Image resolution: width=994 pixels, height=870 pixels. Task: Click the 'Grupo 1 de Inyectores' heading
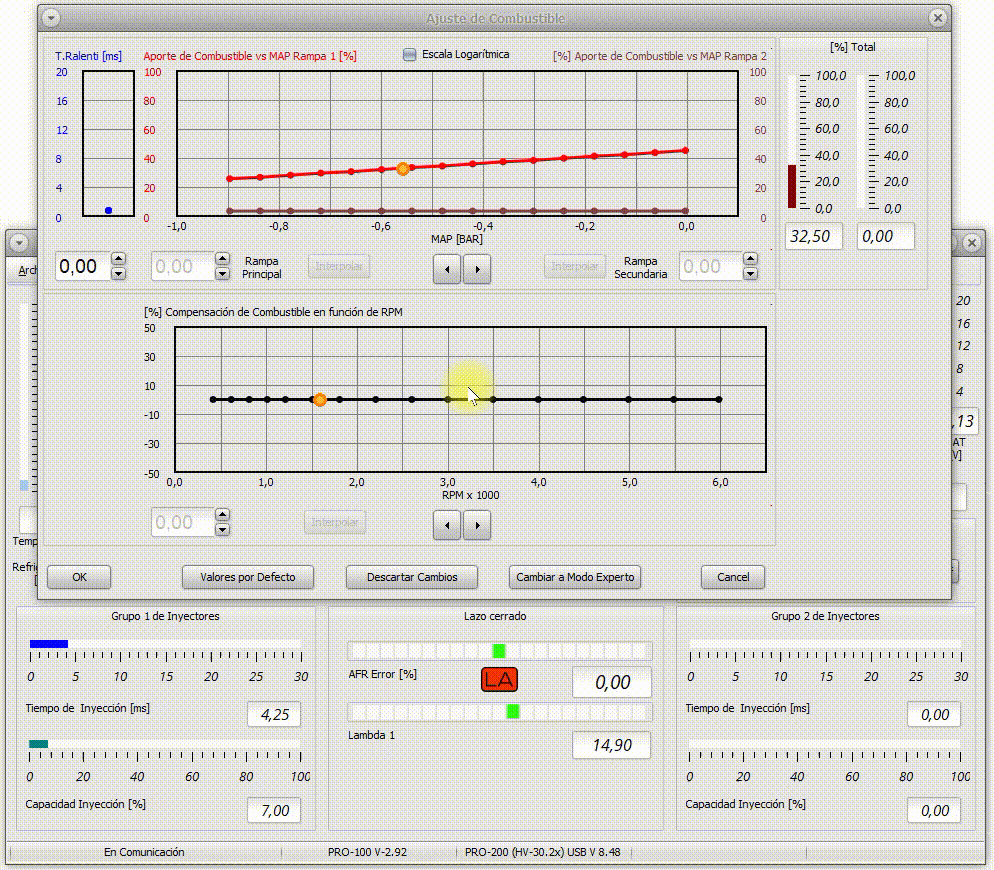click(x=165, y=616)
